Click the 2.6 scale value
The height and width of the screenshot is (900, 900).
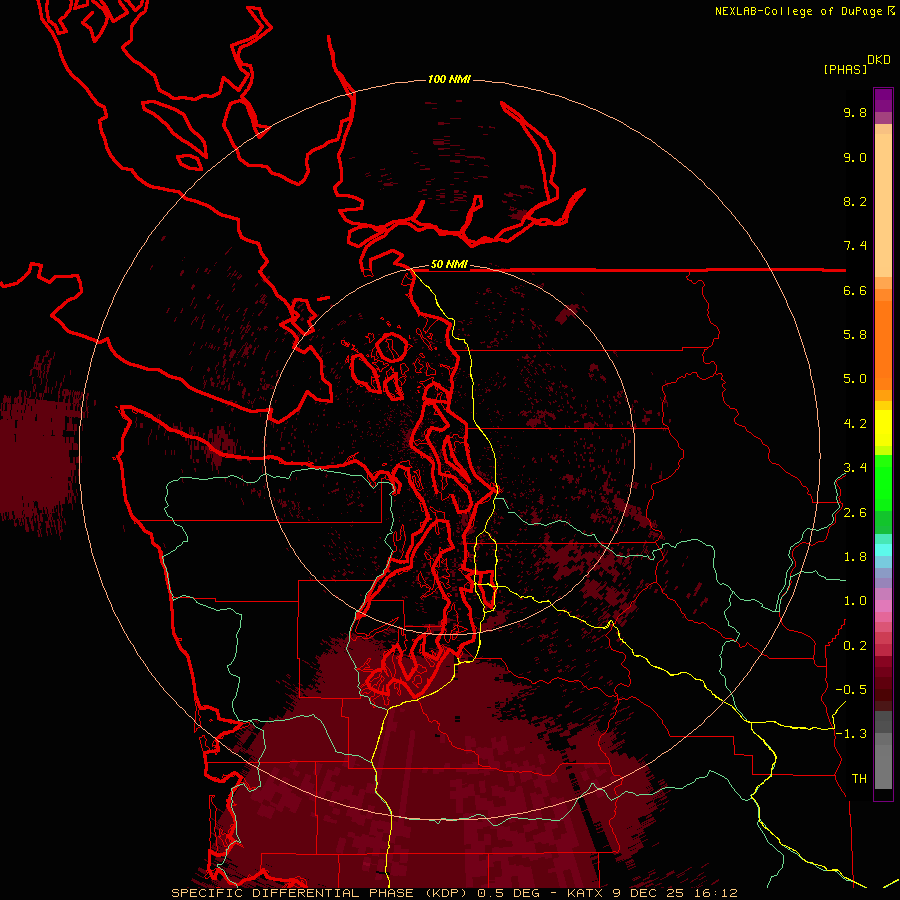coord(855,513)
